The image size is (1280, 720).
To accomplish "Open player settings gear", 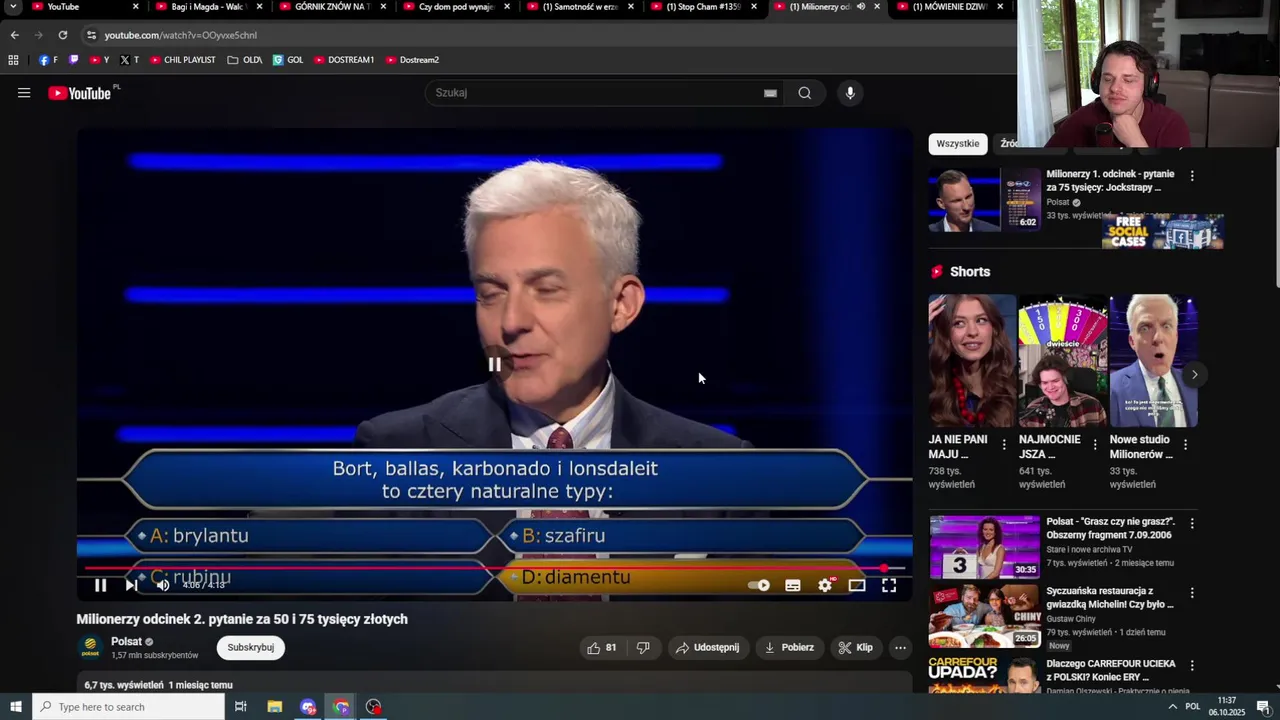I will (x=825, y=585).
